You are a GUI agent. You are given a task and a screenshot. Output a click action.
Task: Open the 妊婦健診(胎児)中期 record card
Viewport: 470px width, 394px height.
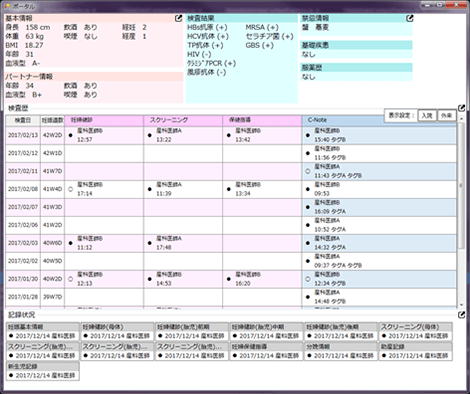[266, 332]
